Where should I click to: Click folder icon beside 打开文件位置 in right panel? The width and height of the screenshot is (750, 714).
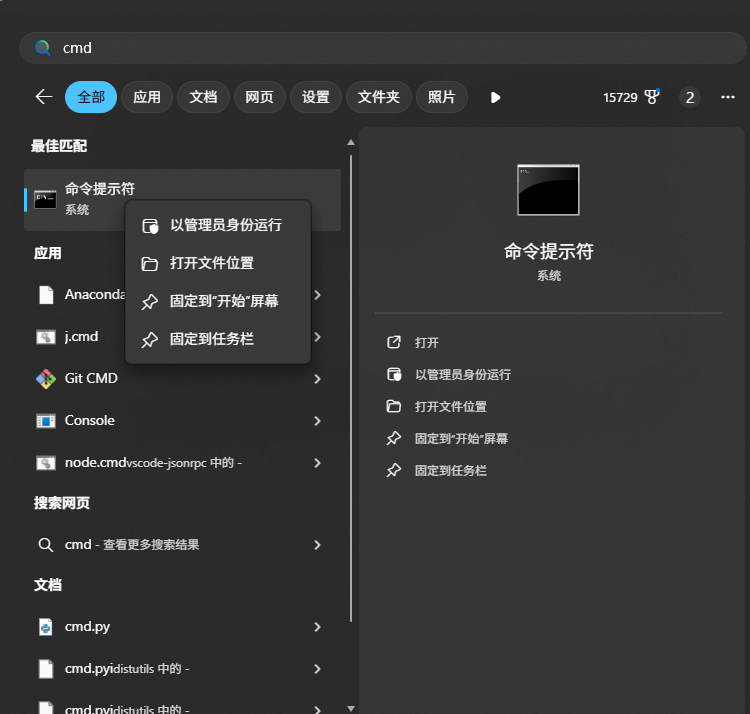click(394, 406)
